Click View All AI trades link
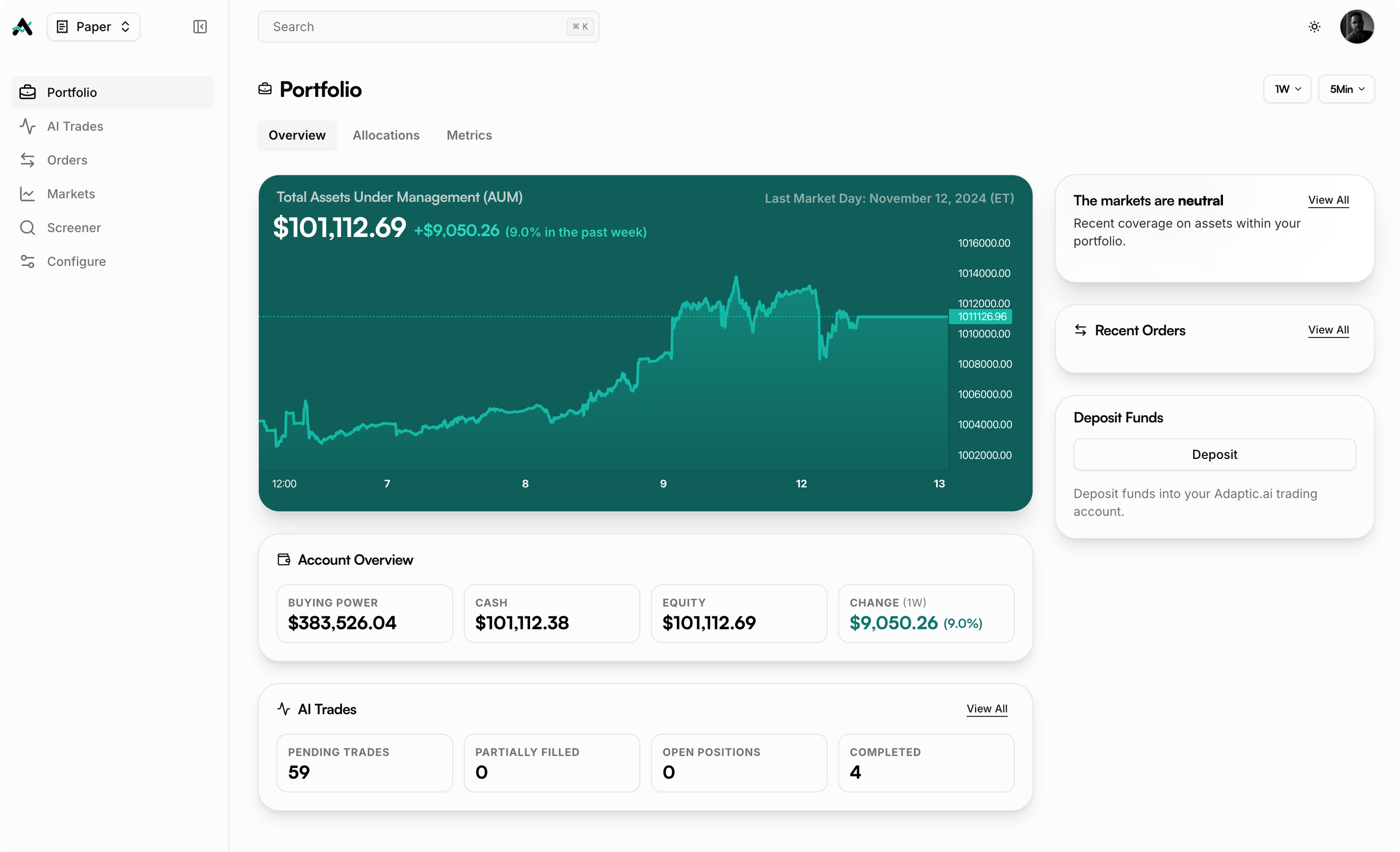 click(987, 709)
